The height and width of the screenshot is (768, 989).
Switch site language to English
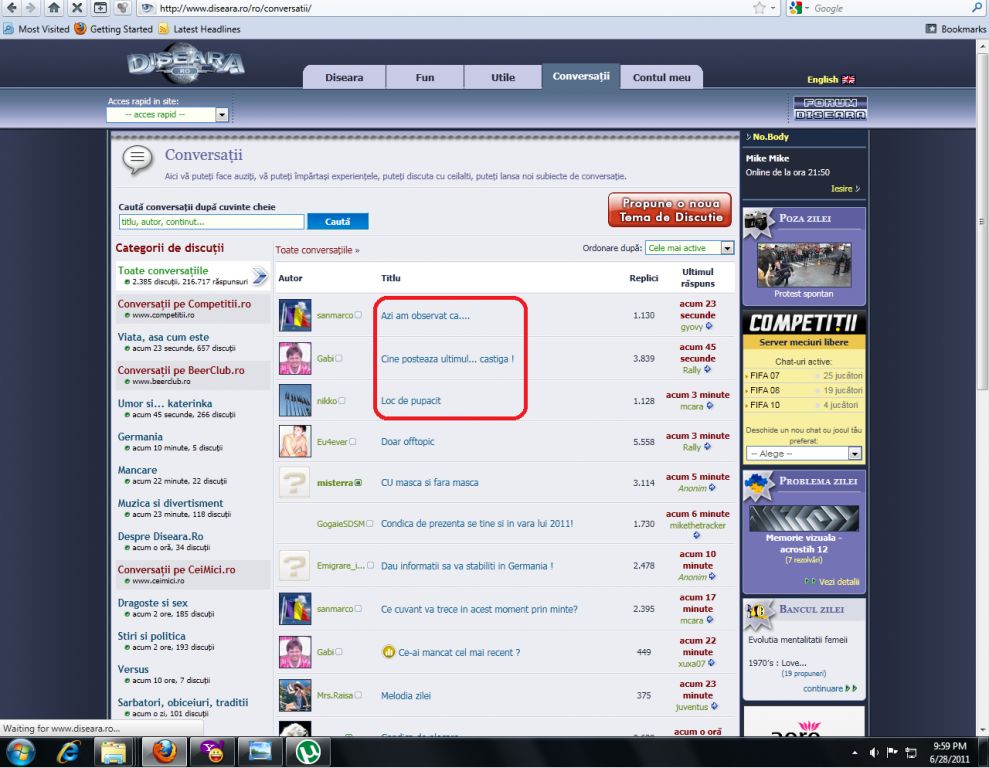pos(822,79)
